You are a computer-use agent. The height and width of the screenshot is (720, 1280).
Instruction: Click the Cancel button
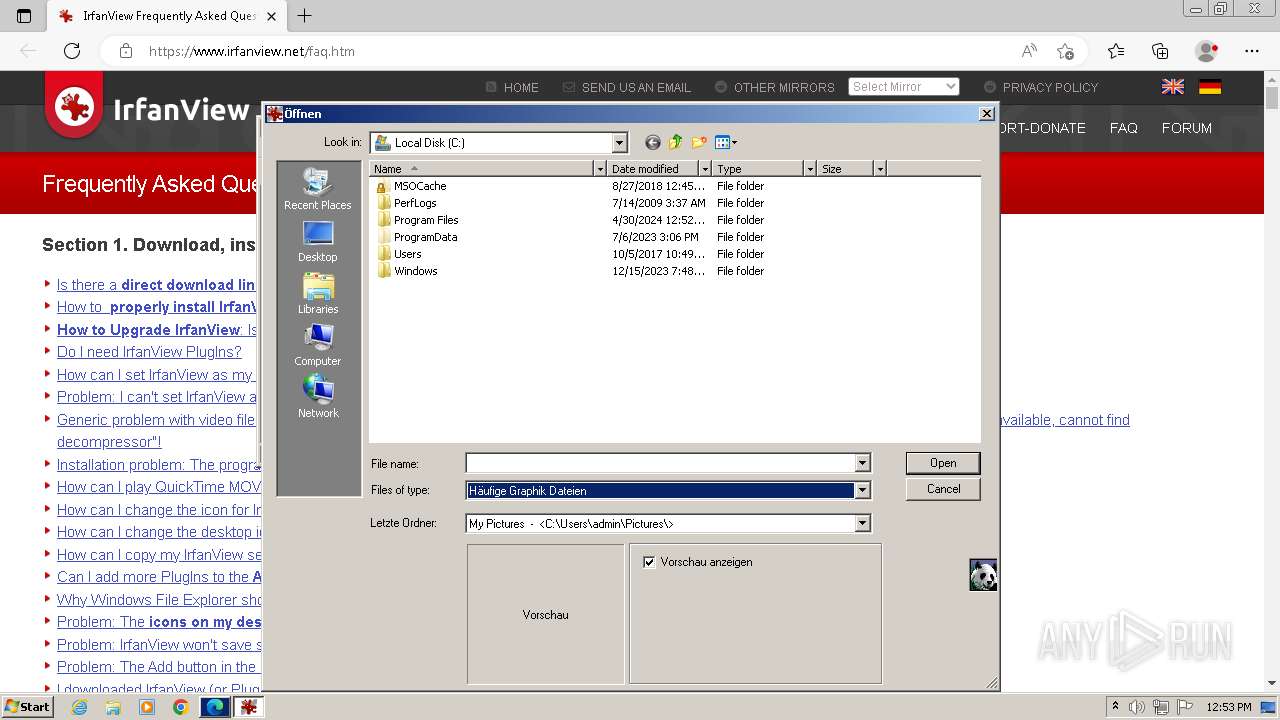tap(943, 489)
